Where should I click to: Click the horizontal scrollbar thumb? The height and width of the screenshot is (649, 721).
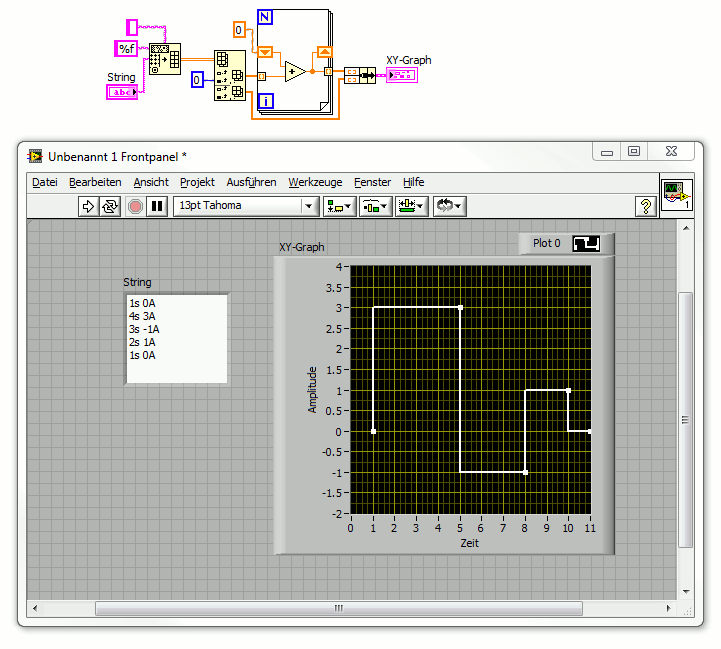click(337, 608)
